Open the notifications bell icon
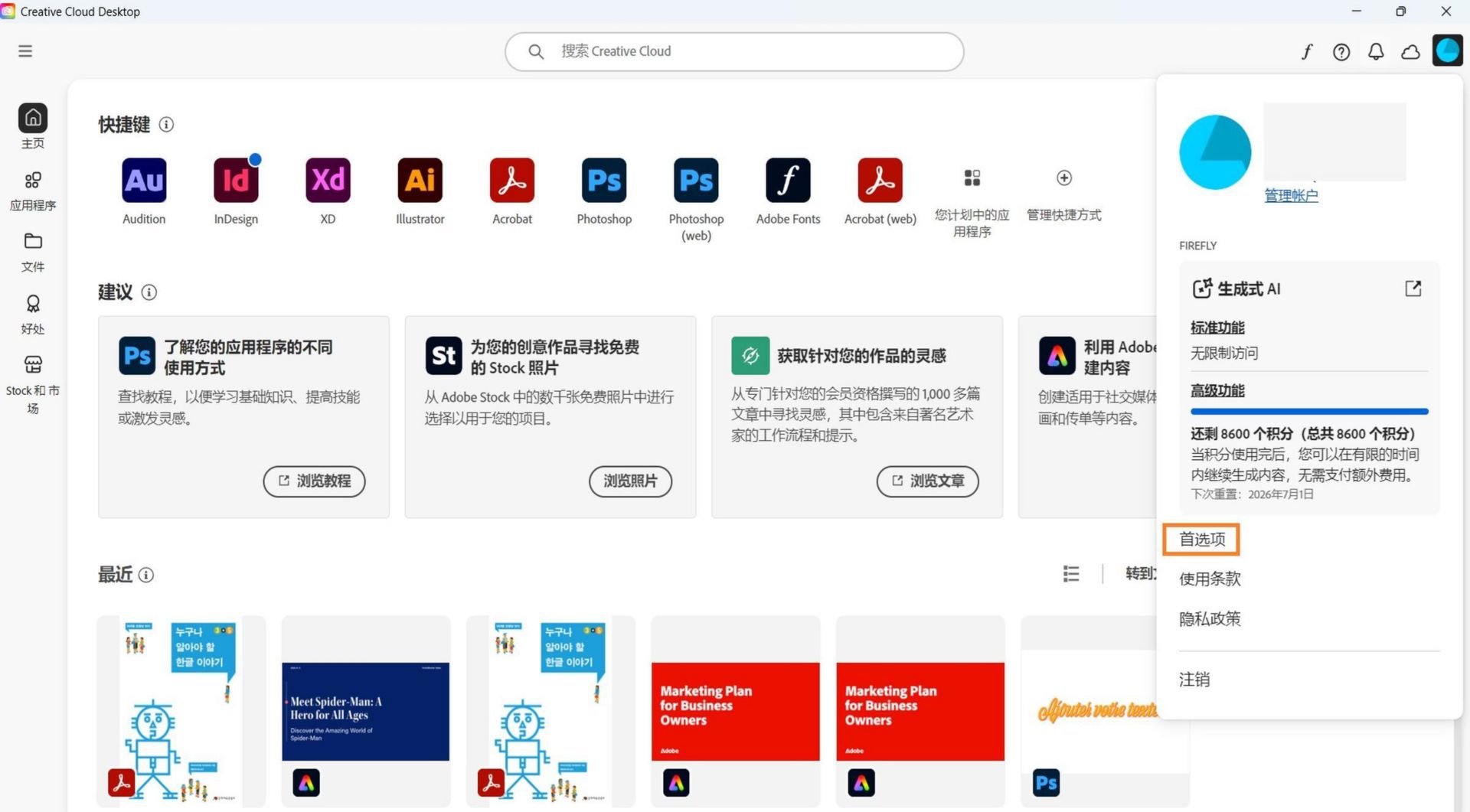This screenshot has width=1470, height=812. point(1376,51)
